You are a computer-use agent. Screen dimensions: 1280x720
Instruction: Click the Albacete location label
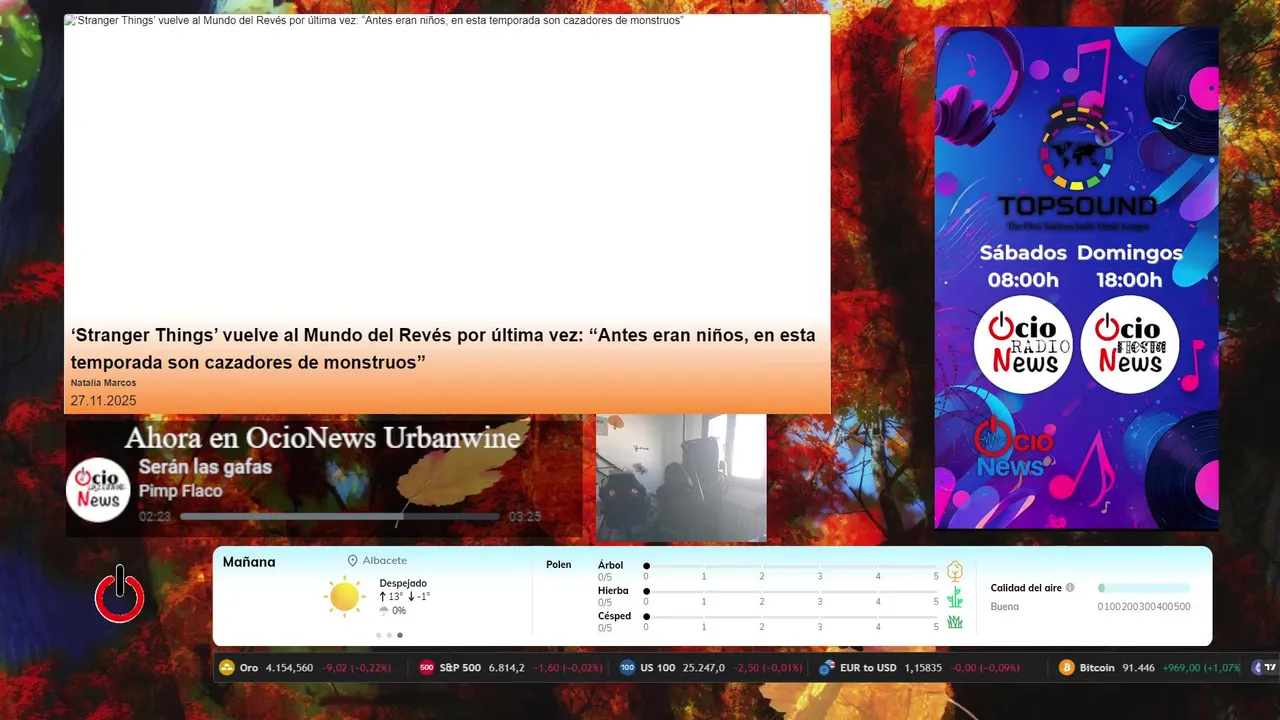tap(385, 561)
